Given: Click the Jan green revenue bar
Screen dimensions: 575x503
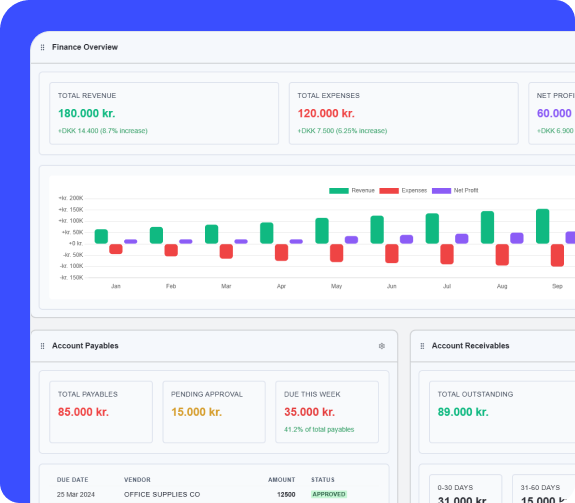Looking at the screenshot, I should 101,236.
